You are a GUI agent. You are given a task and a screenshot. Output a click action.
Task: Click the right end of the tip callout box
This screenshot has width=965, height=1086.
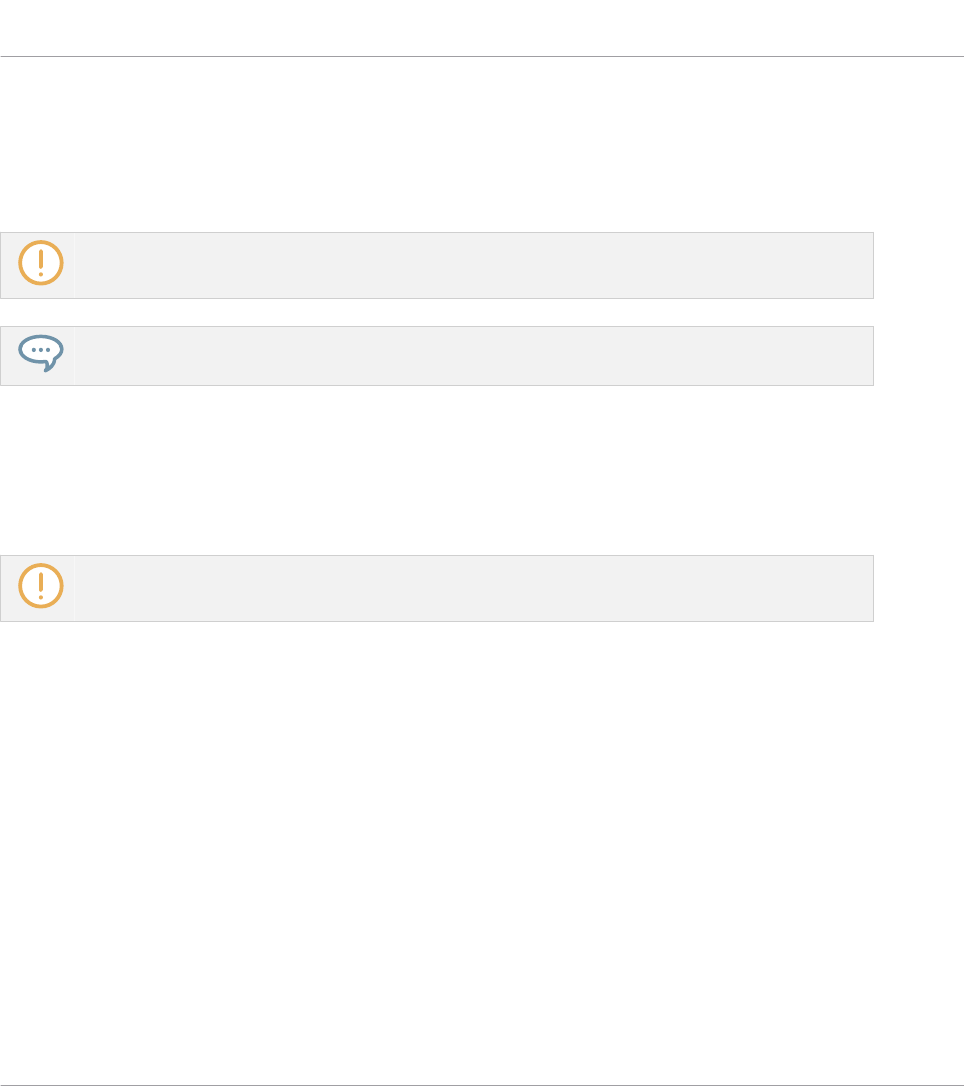coord(866,356)
